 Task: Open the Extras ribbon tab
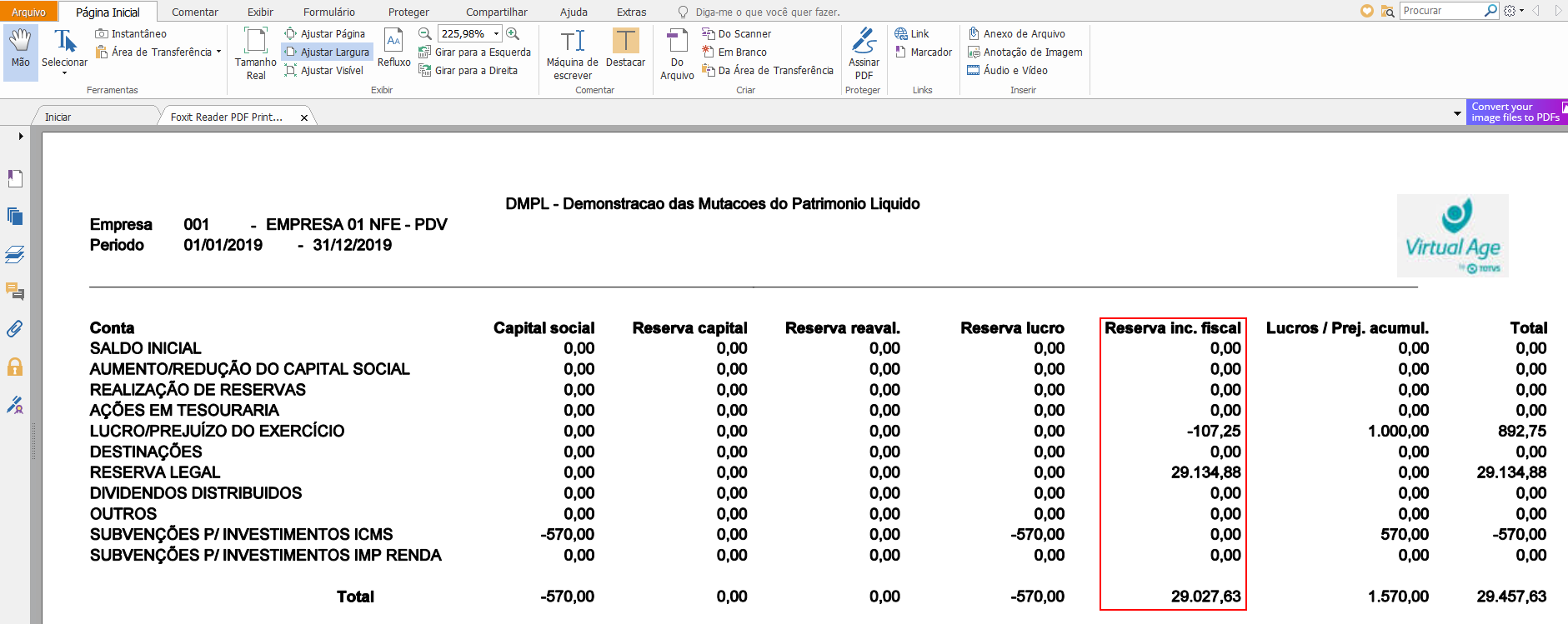(x=631, y=12)
